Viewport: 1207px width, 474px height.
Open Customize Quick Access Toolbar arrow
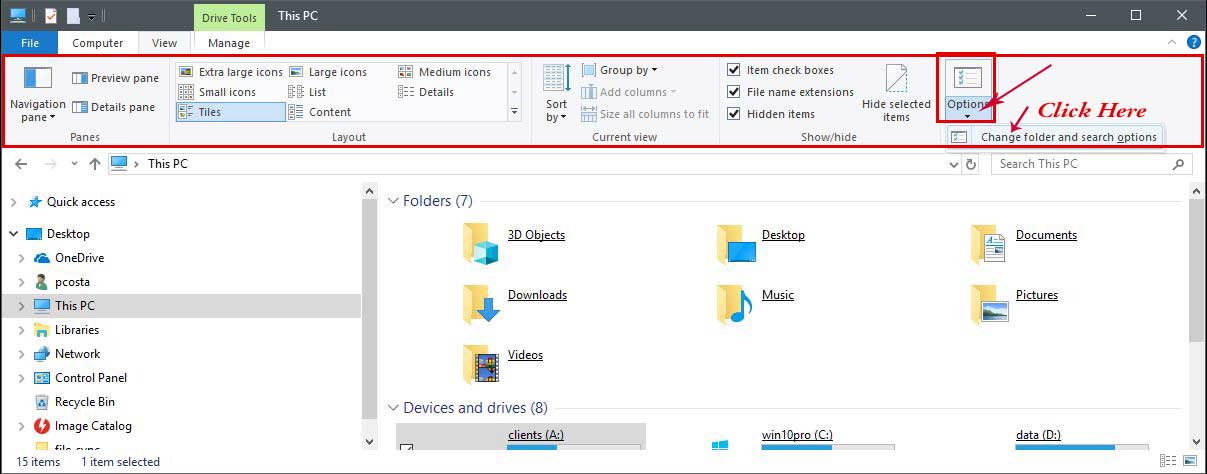point(91,17)
